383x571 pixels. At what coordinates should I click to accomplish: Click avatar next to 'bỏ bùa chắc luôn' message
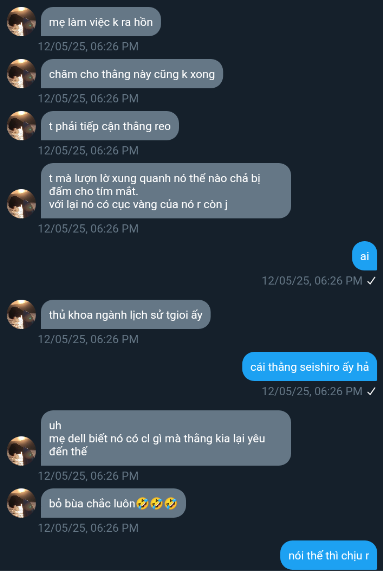tap(21, 503)
